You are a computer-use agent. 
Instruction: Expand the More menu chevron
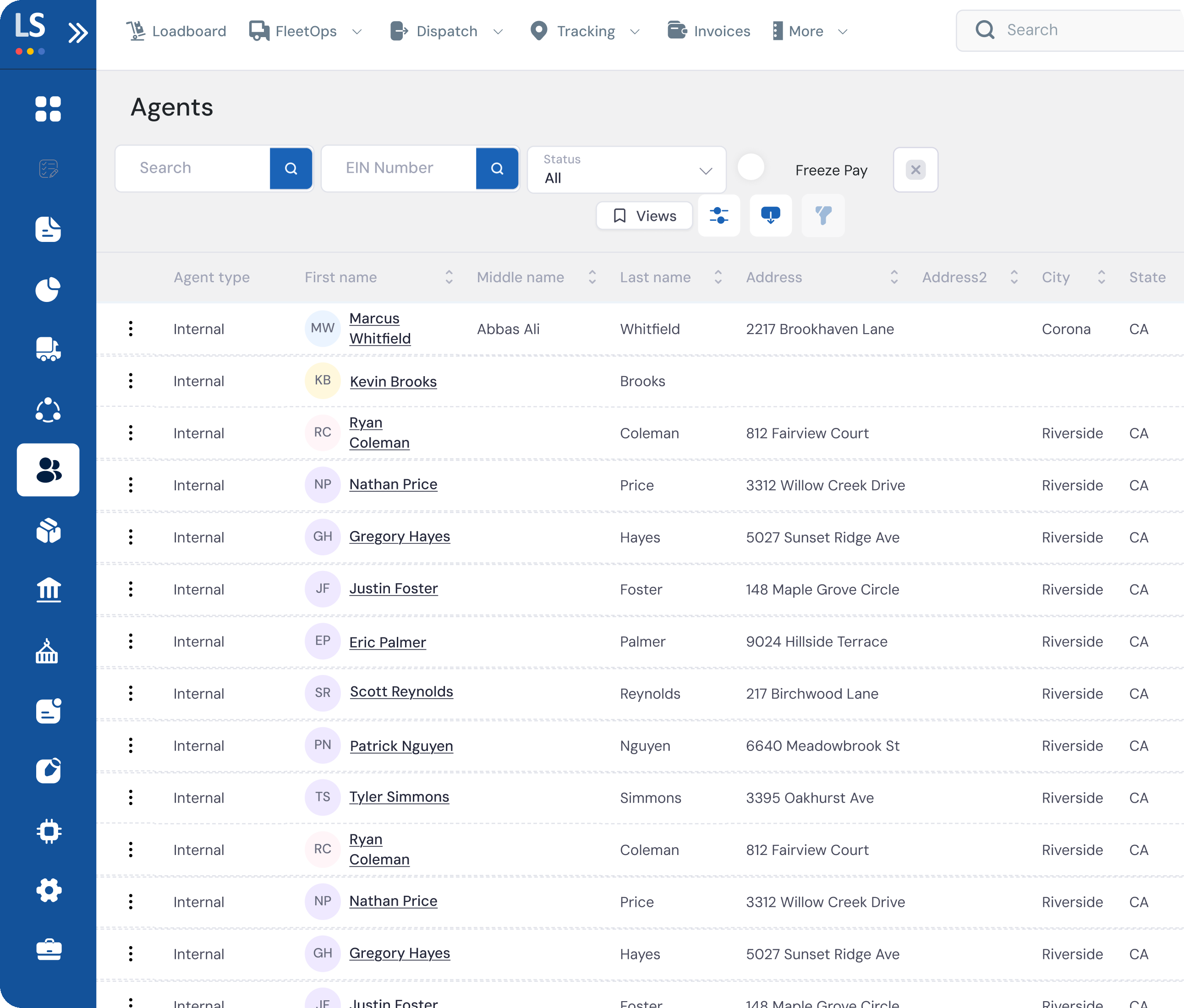(843, 32)
